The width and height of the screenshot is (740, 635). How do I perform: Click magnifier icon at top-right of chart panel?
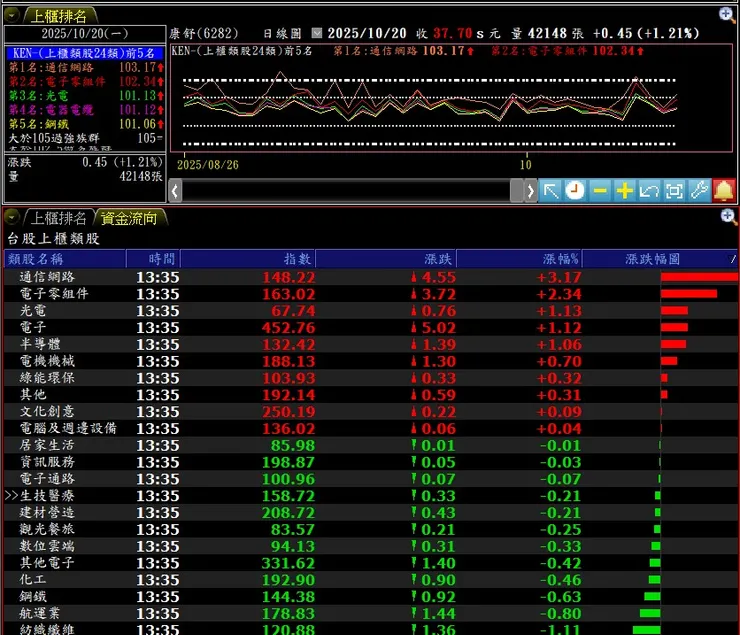(x=727, y=15)
